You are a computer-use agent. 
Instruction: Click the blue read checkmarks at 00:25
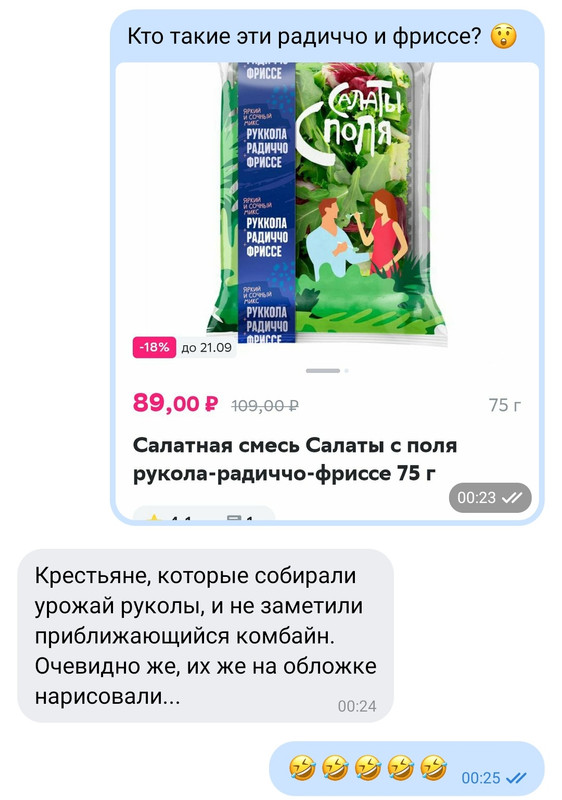tap(516, 778)
